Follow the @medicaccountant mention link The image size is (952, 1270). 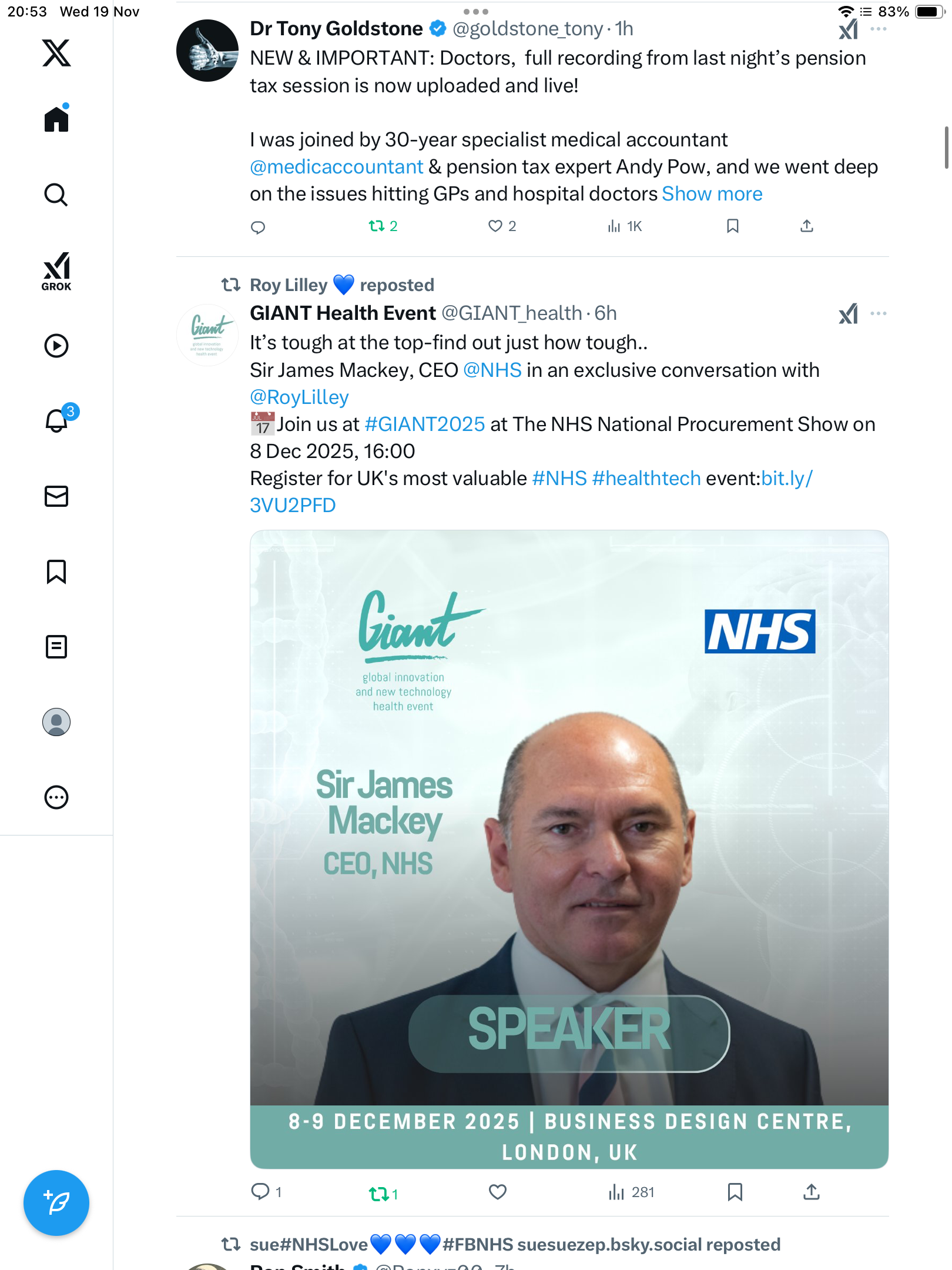(x=336, y=167)
